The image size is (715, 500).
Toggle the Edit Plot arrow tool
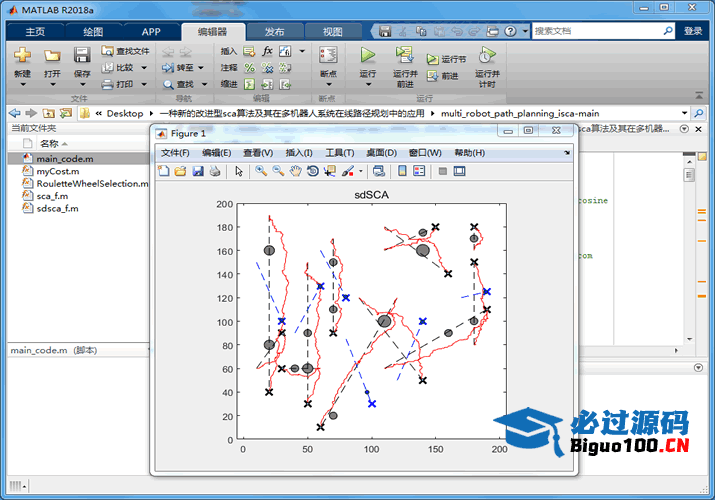239,171
